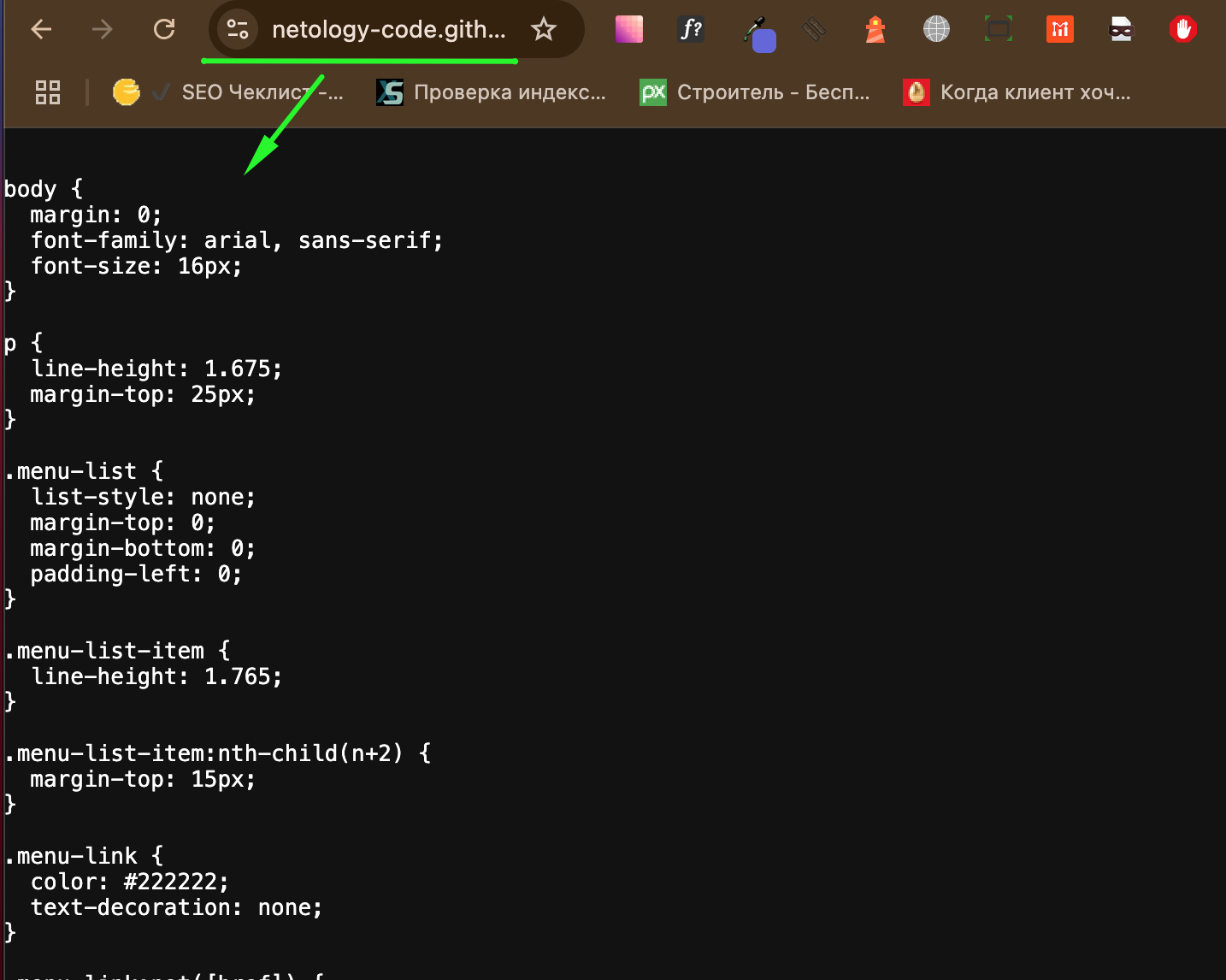Screen dimensions: 1226x980
Task: Click the 'text-decoration: none;' line
Action: 176,907
